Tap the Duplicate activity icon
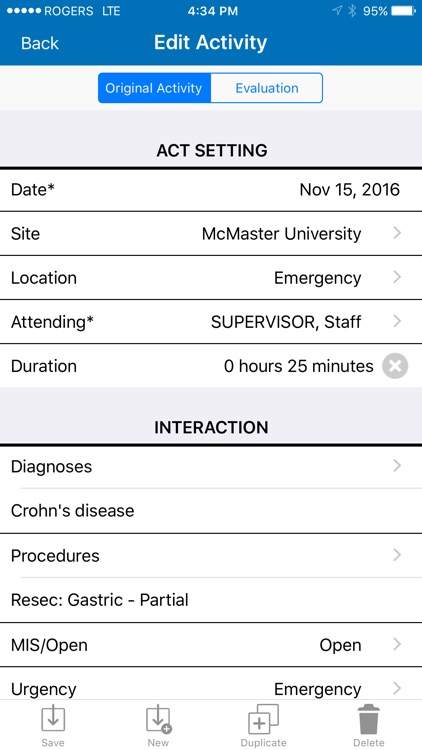 263,719
